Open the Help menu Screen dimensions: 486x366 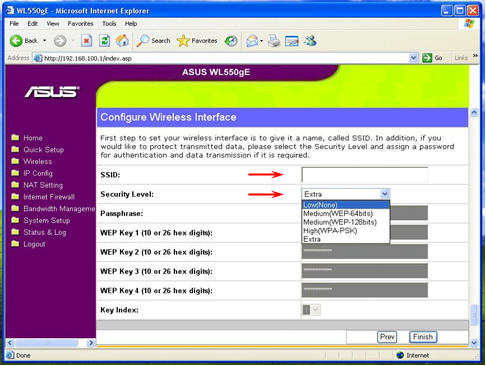point(131,24)
